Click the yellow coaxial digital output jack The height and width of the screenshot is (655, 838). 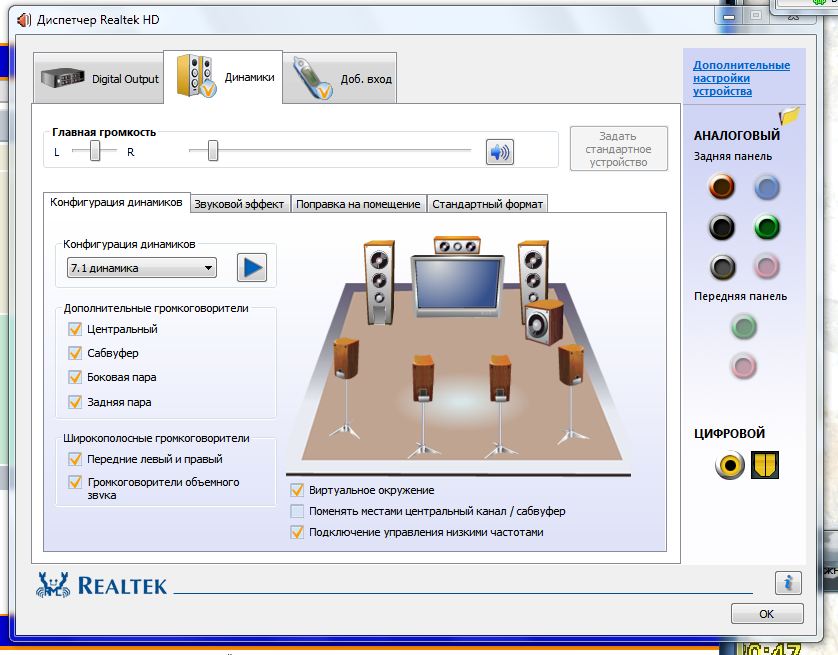[x=730, y=465]
